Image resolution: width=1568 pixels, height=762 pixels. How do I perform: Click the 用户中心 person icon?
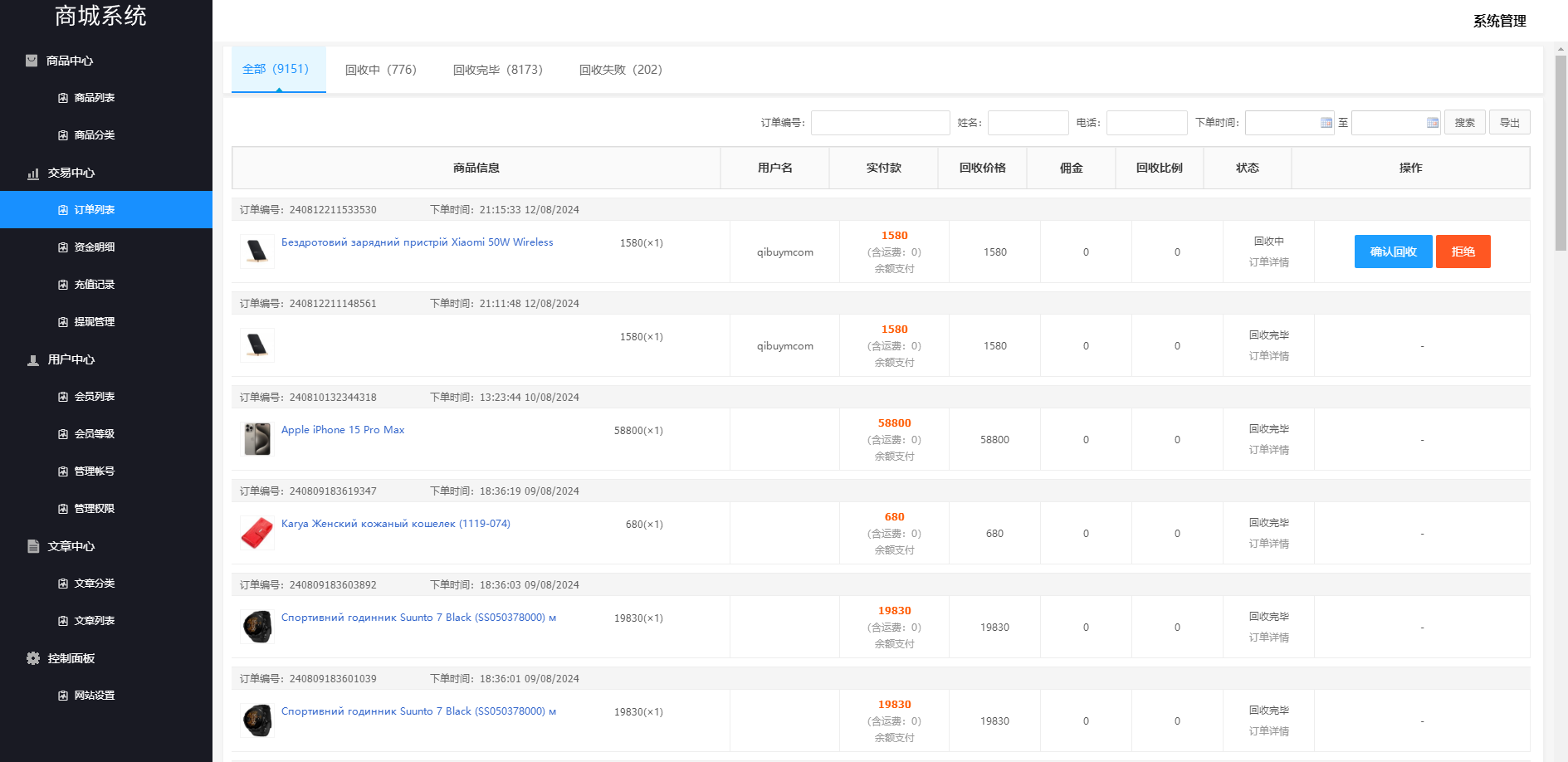pos(33,360)
